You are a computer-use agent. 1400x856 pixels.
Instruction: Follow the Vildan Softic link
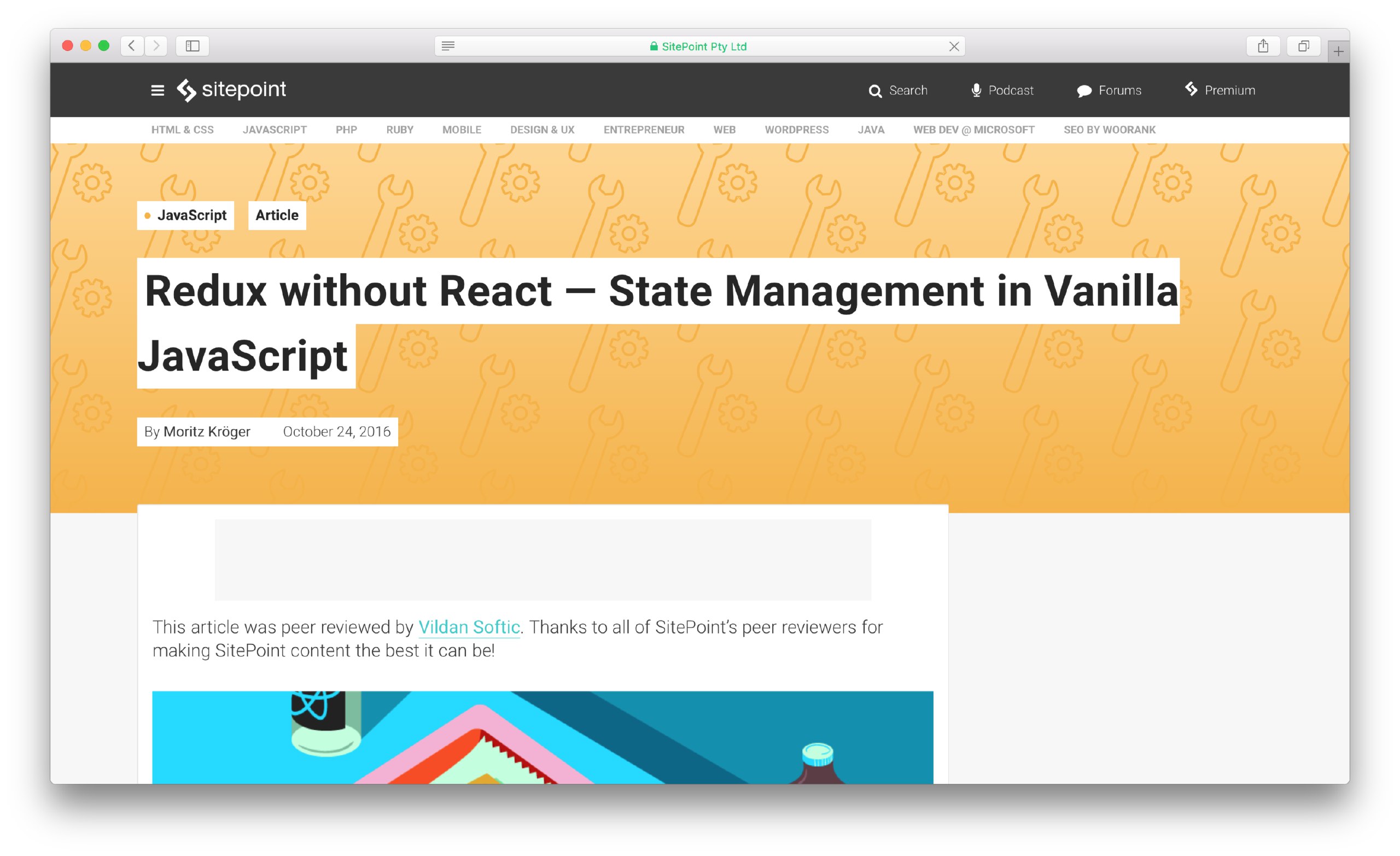click(x=469, y=627)
